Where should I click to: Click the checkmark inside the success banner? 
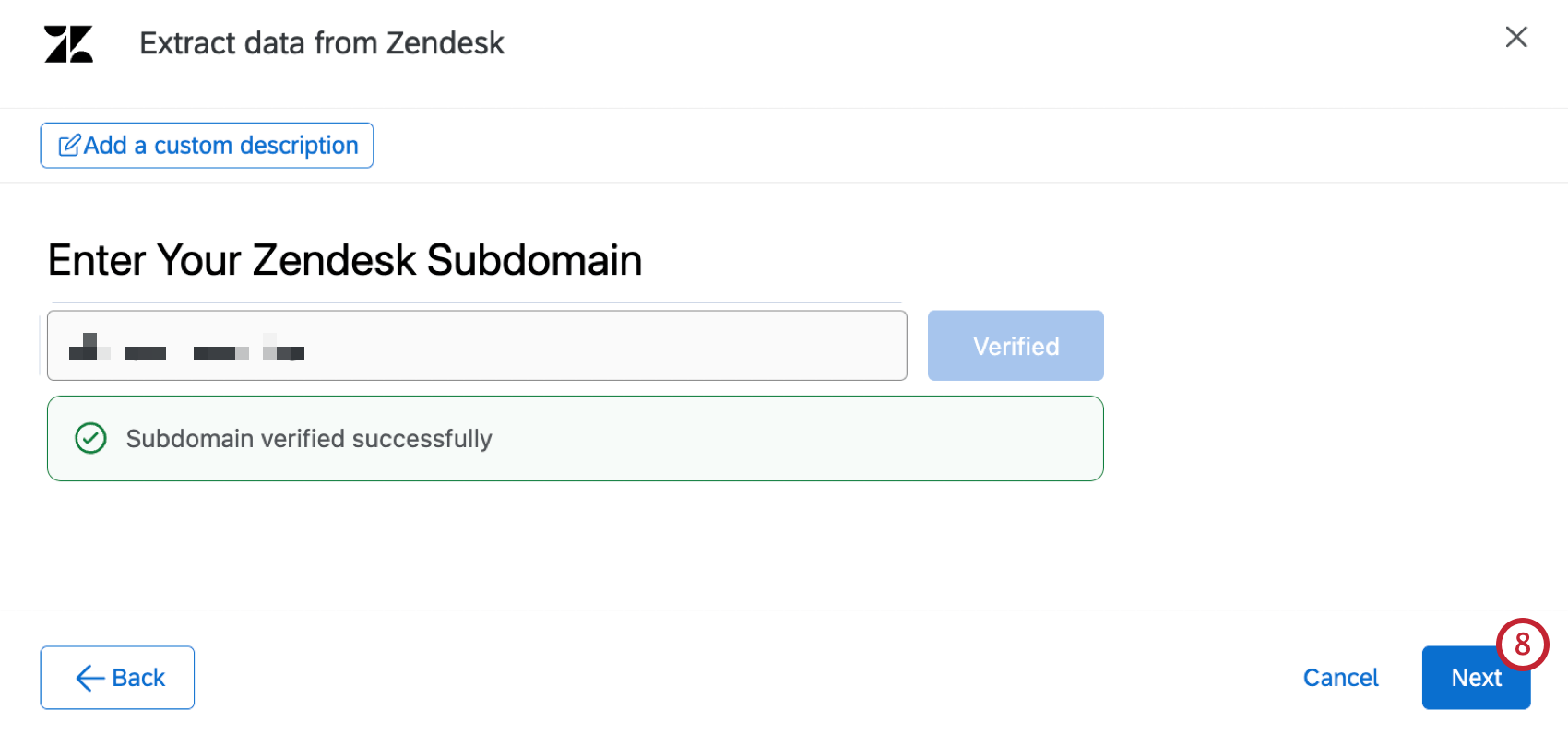89,438
